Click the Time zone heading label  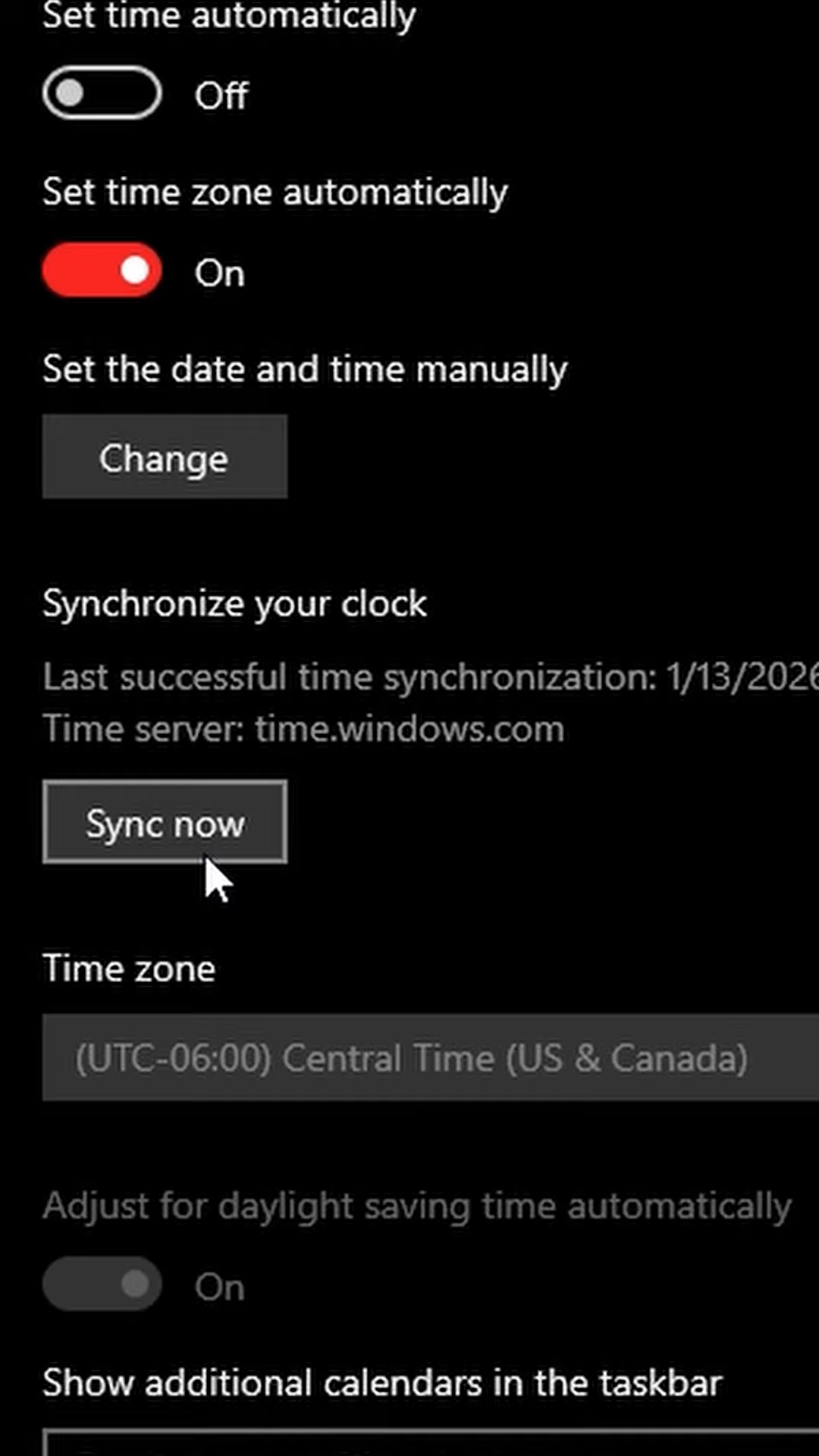point(129,968)
